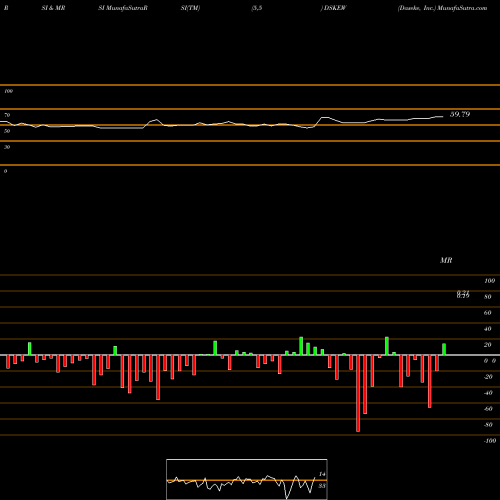Click the RSI axis label 30
Screen dimensions: 500x500
pyautogui.click(x=7, y=147)
